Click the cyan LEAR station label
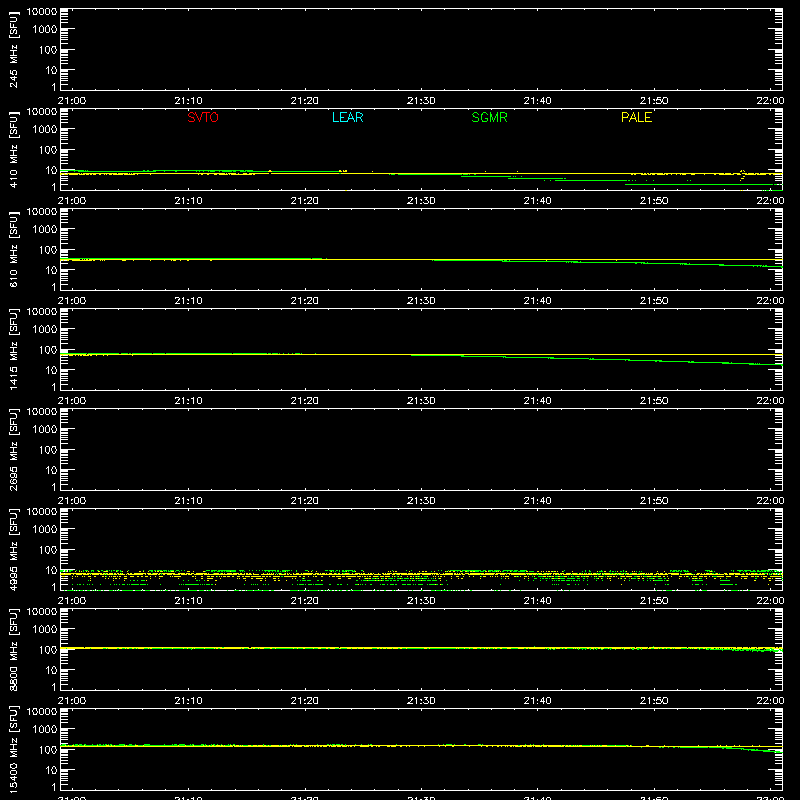This screenshot has width=800, height=800. tap(347, 117)
